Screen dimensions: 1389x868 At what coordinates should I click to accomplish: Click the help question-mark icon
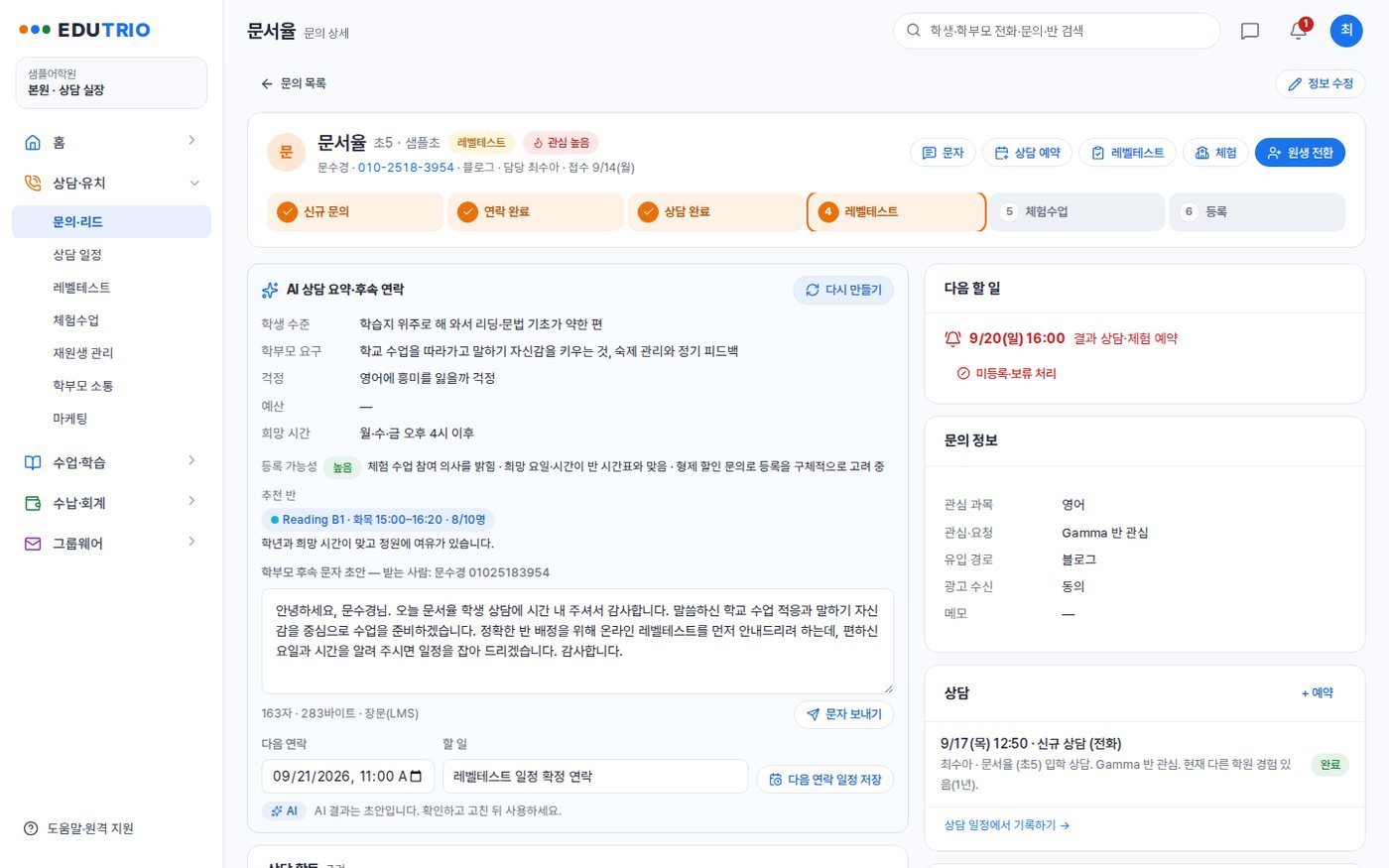pyautogui.click(x=31, y=828)
